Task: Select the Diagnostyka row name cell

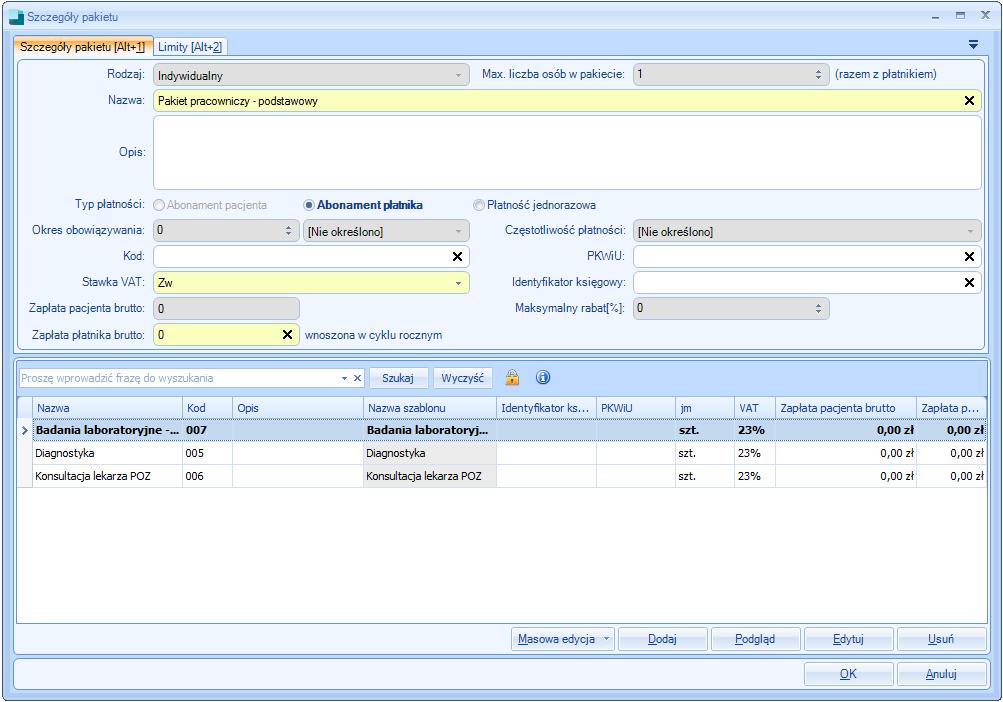Action: 107,453
